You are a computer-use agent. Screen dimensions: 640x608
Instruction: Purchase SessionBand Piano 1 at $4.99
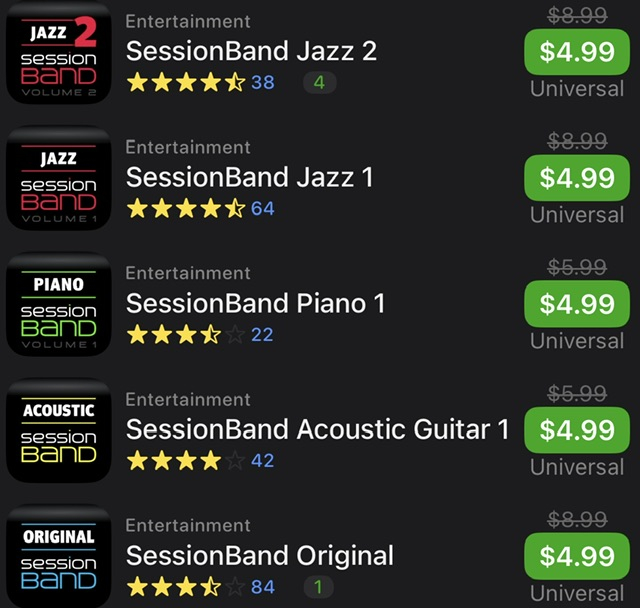(x=577, y=304)
